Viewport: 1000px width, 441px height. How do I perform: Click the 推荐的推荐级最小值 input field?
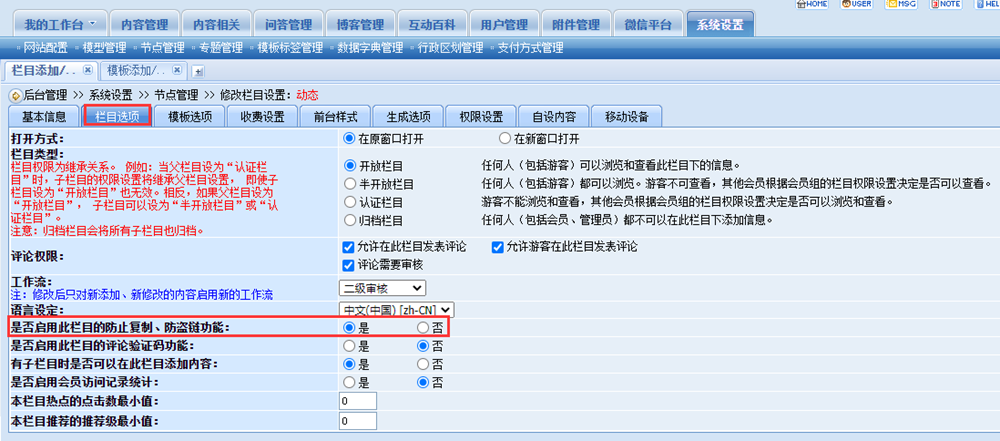click(x=358, y=421)
